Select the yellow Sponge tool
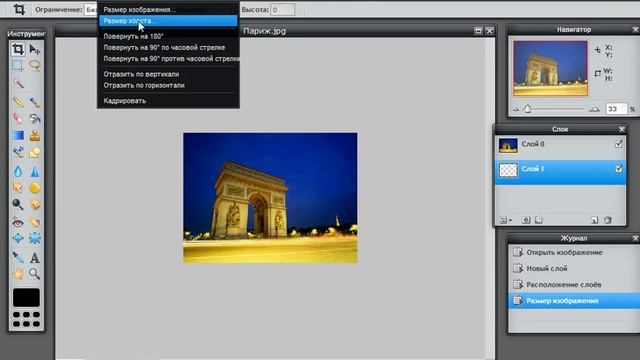 coord(35,188)
